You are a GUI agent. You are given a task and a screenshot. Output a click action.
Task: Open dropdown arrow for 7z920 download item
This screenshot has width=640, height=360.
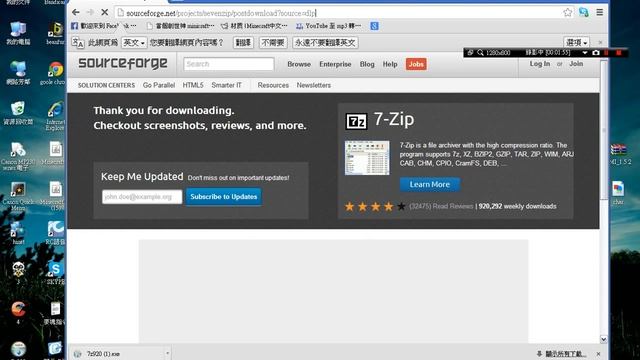[167, 353]
